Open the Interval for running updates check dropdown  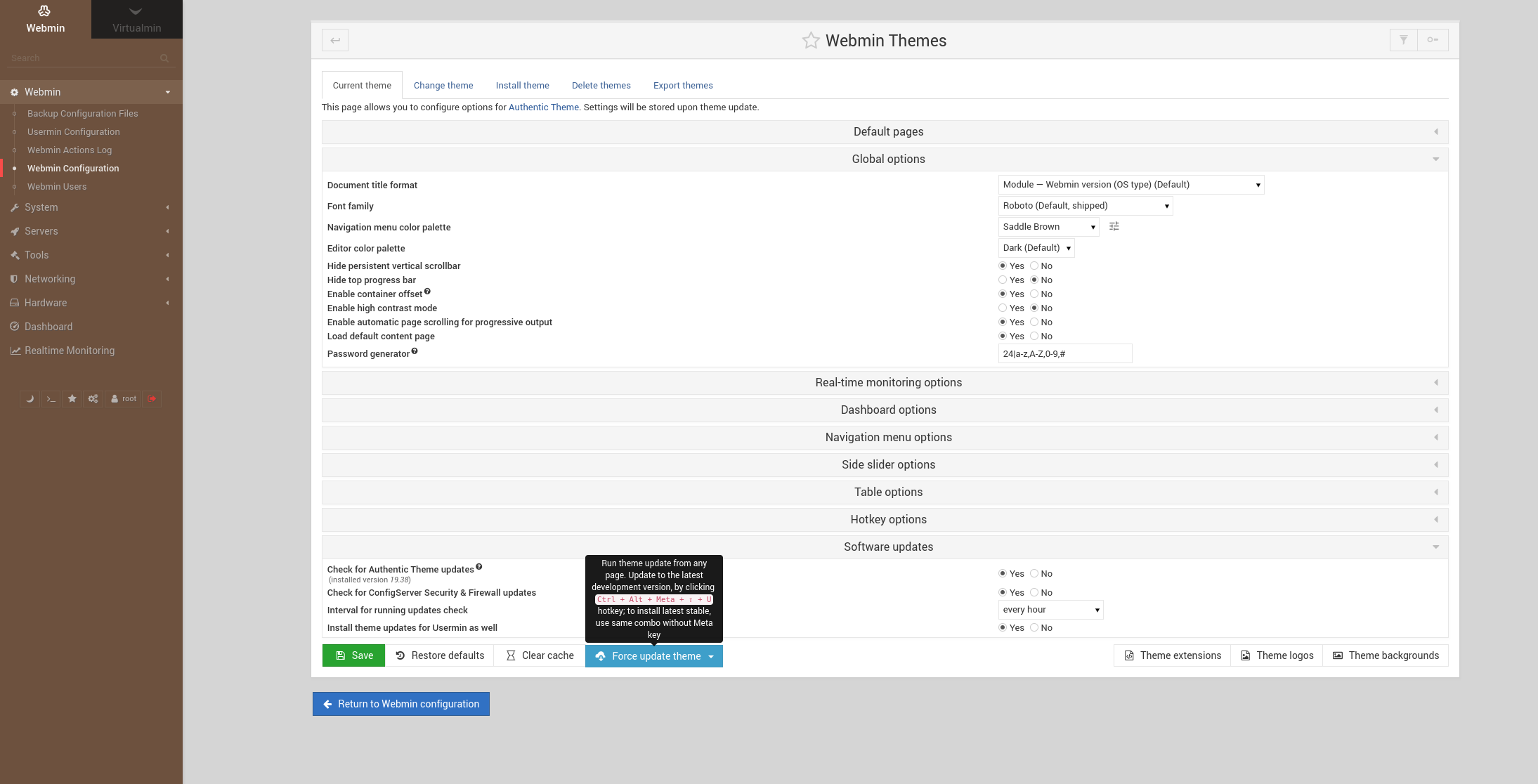pos(1050,609)
